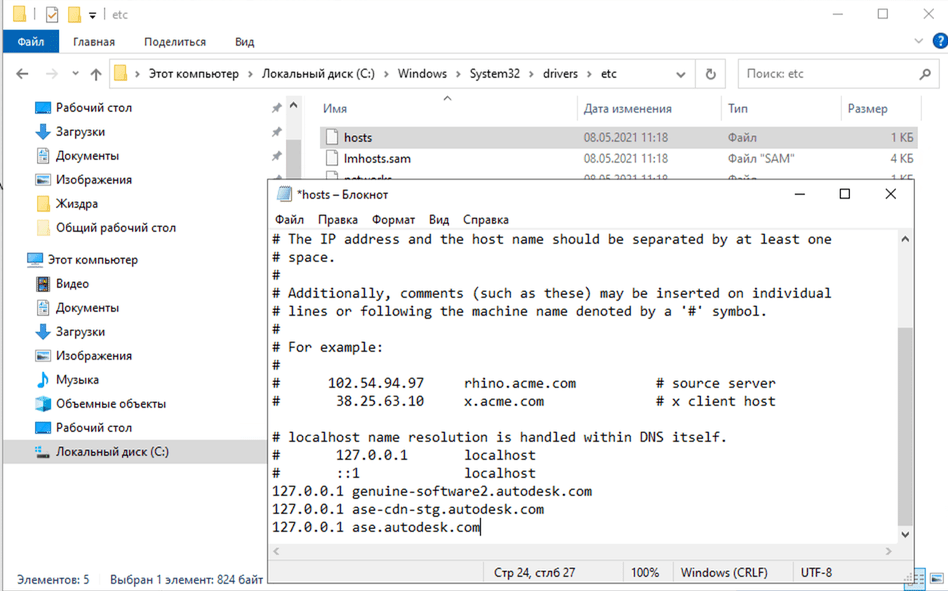Click the Explorer forward arrow
The height and width of the screenshot is (591, 948).
[x=52, y=74]
